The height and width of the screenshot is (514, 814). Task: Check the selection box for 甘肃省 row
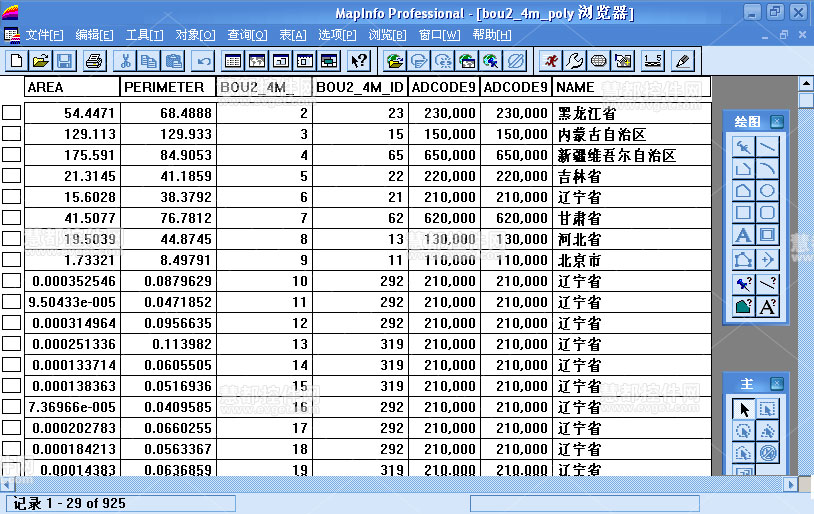[11, 218]
